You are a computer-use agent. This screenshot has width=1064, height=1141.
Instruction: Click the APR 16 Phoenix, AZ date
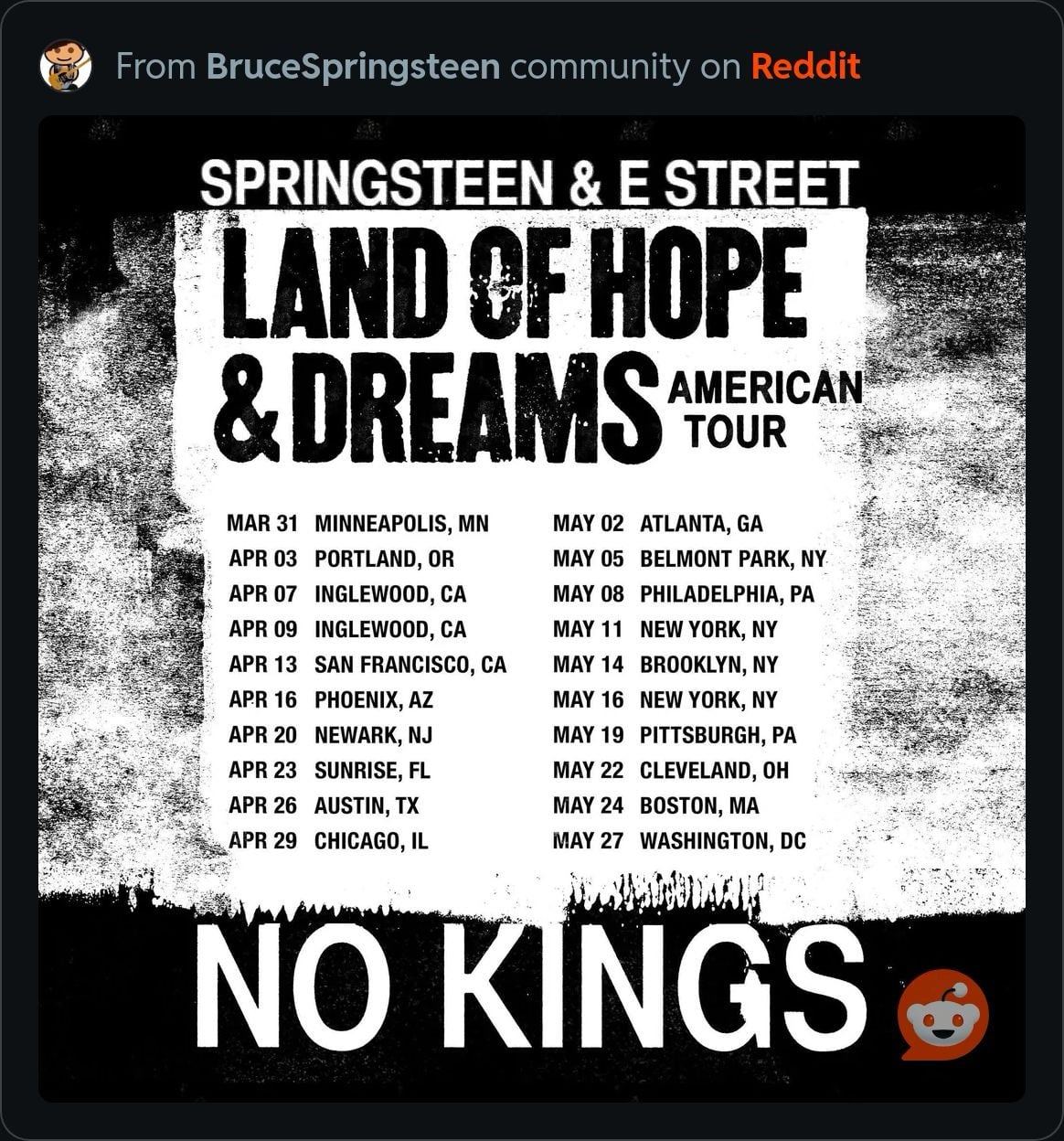[330, 700]
